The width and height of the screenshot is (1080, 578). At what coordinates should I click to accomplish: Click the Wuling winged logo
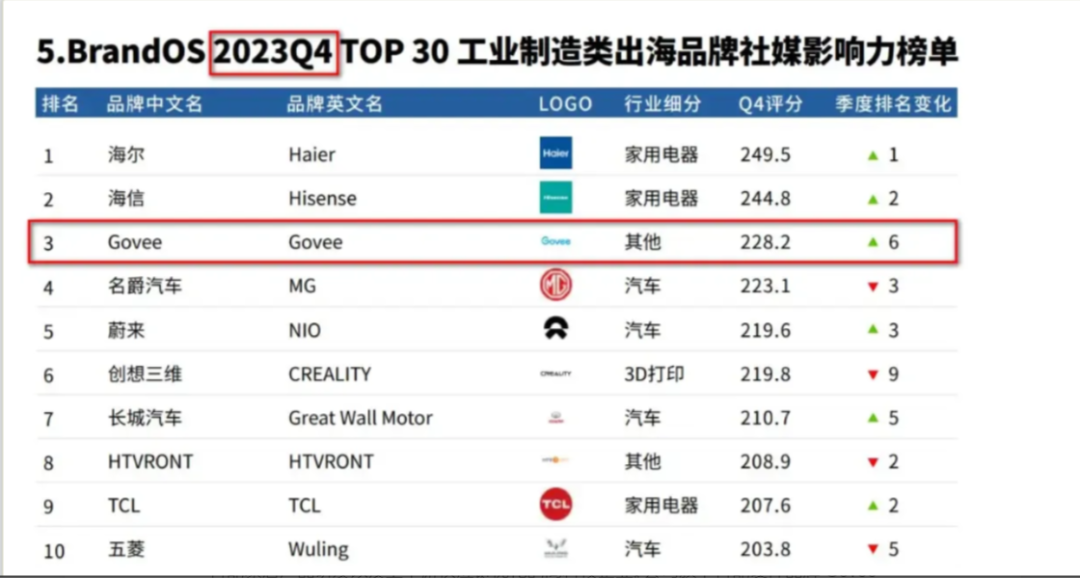click(x=554, y=548)
